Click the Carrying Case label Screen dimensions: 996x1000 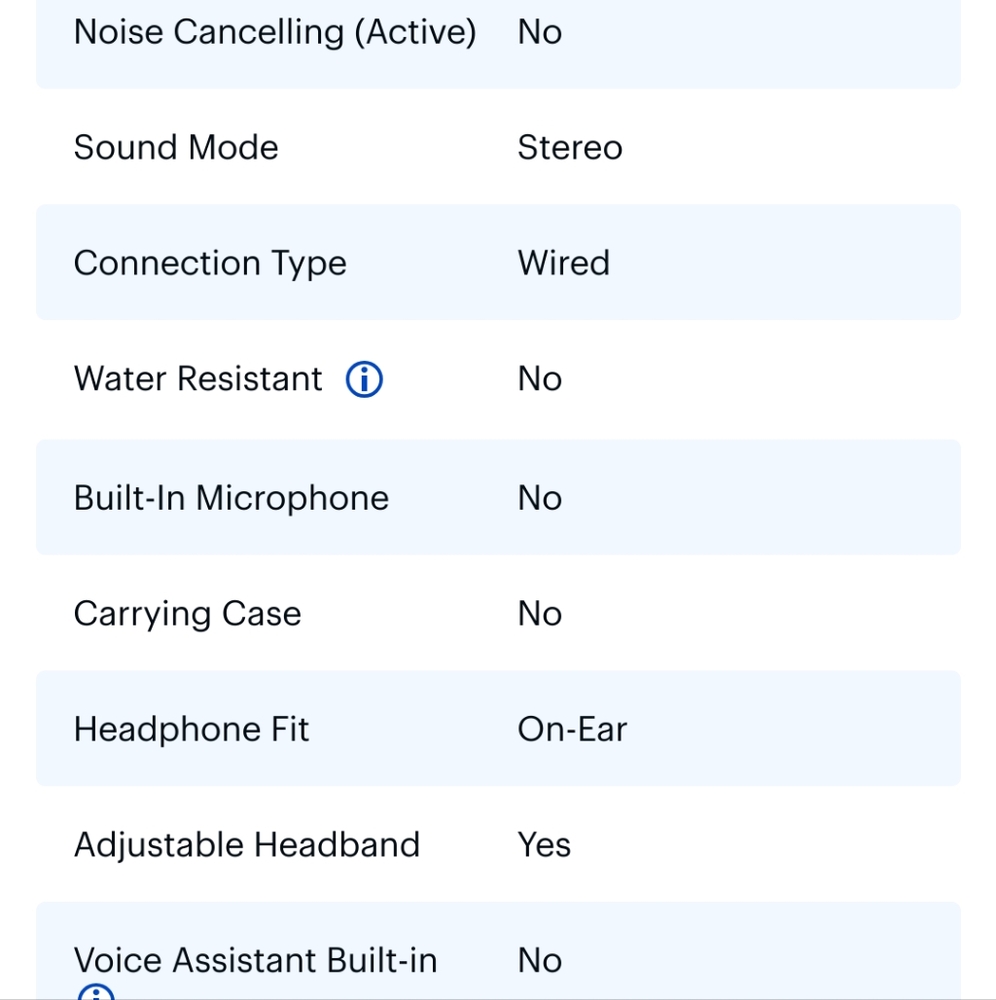pyautogui.click(x=187, y=614)
